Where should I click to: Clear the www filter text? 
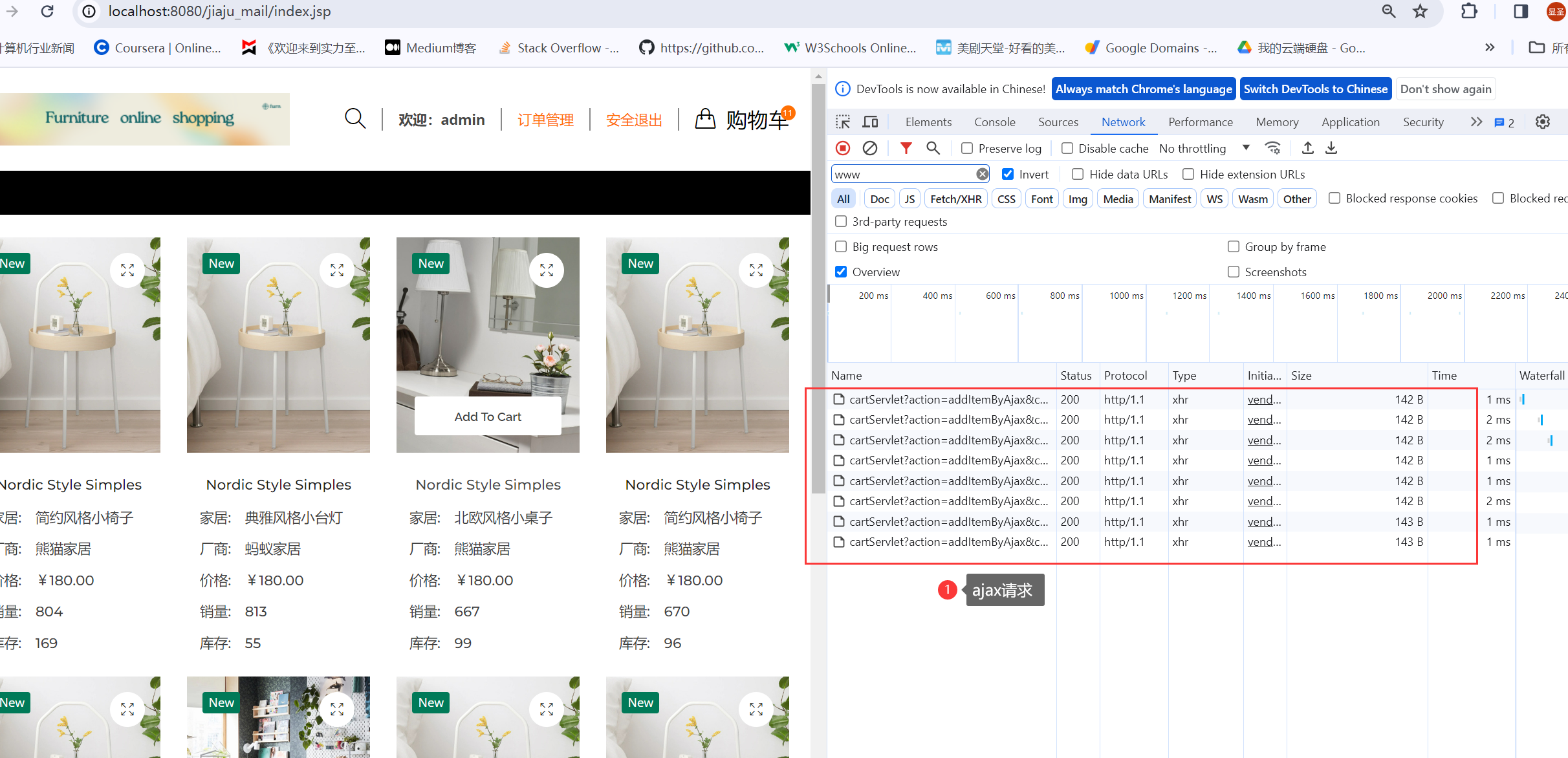pos(982,174)
